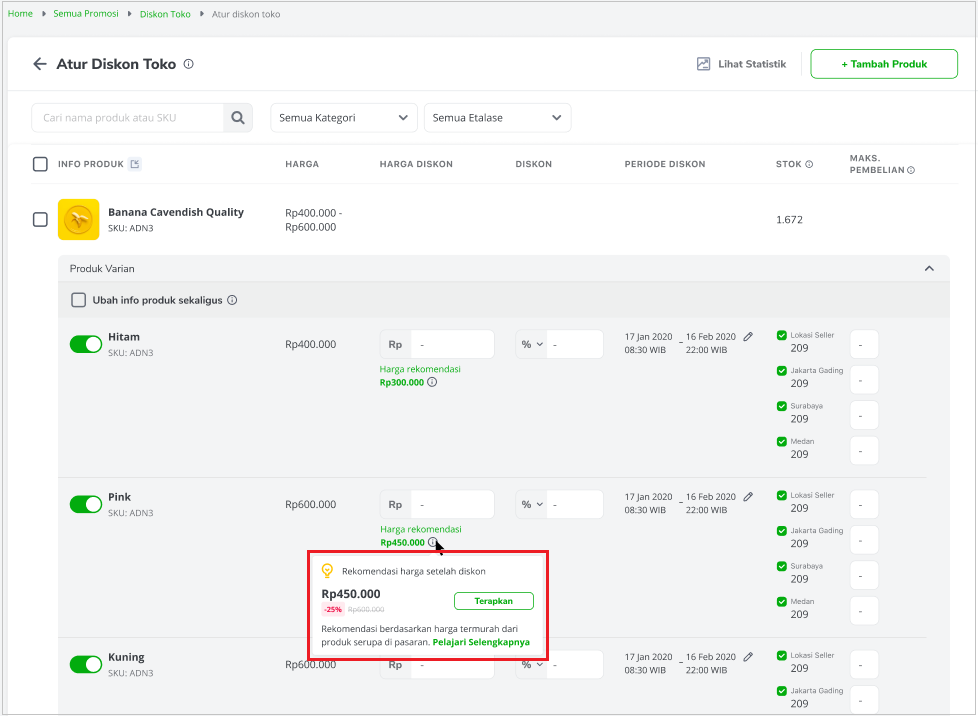Uncheck Surabaya for Hitam variant
This screenshot has height=716, width=978.
pos(782,406)
